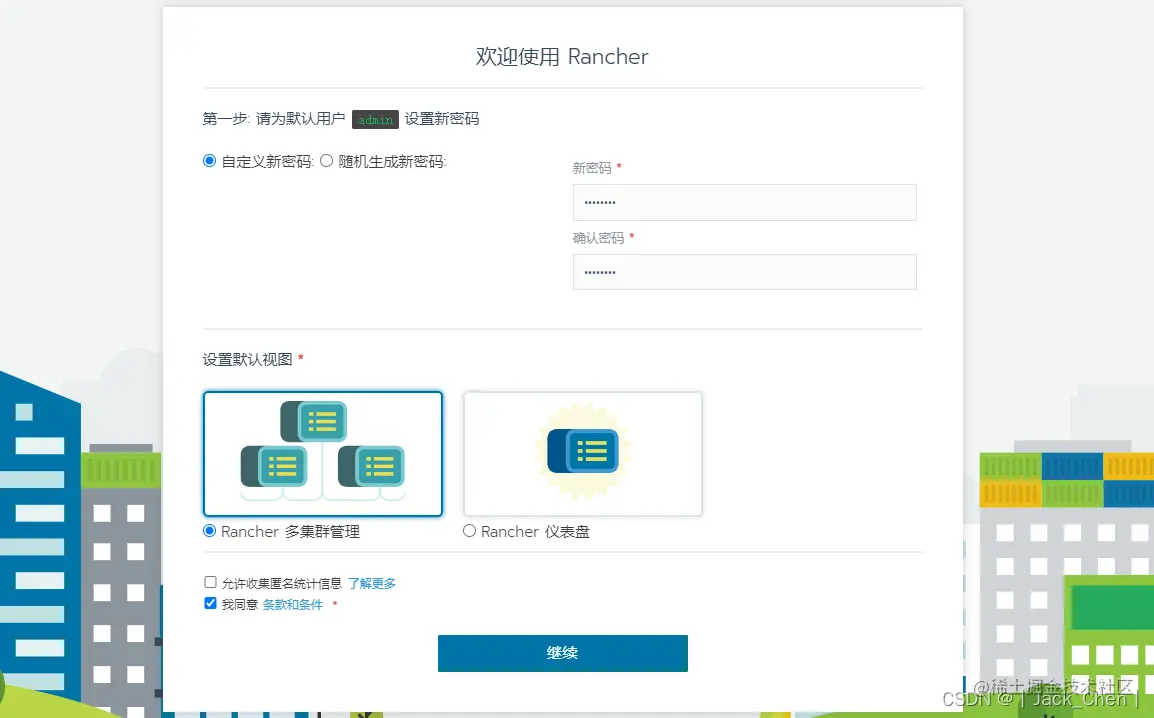1154x718 pixels.
Task: Click the top cluster node icon in multi-cluster graphic
Action: pyautogui.click(x=316, y=421)
